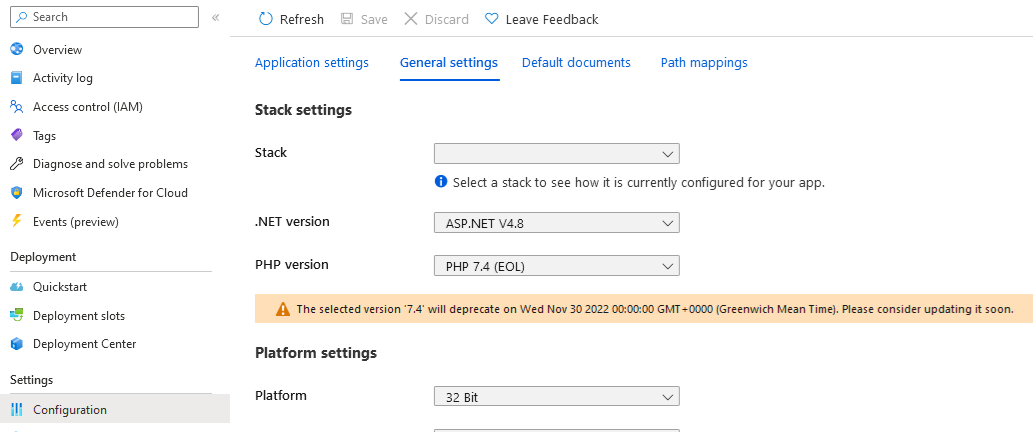Expand the Stack dropdown

point(557,154)
